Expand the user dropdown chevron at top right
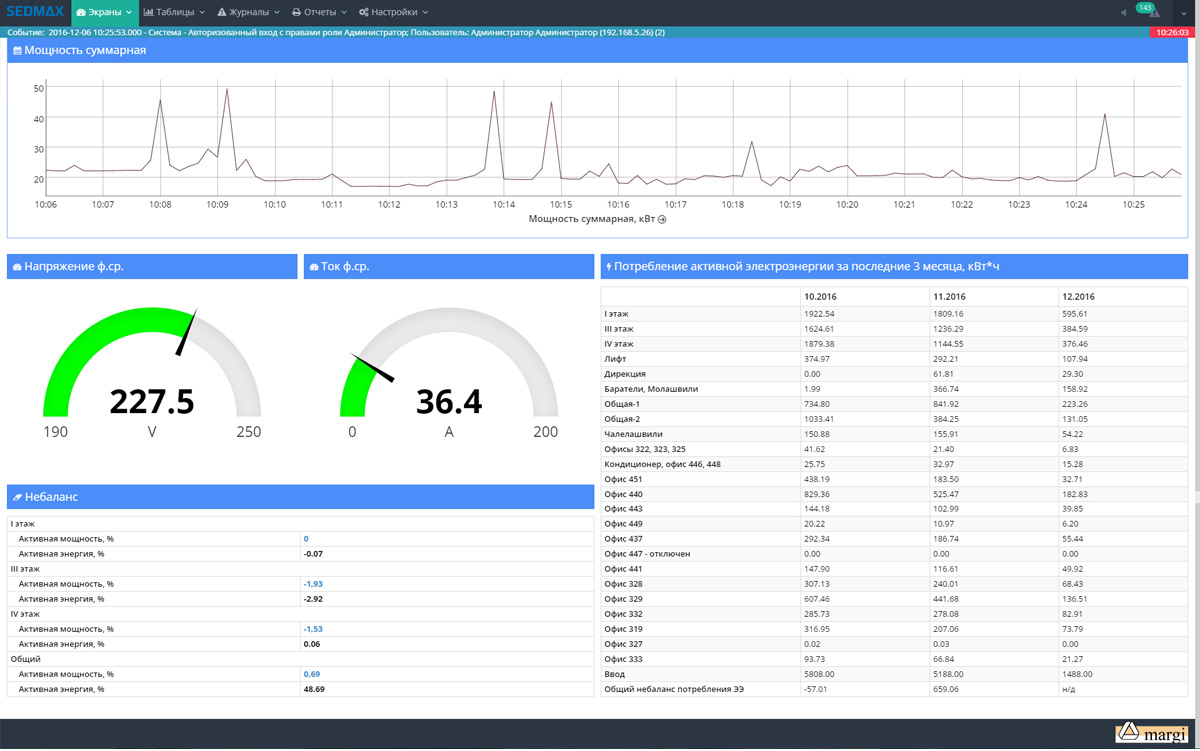This screenshot has width=1200, height=751. [x=1183, y=13]
